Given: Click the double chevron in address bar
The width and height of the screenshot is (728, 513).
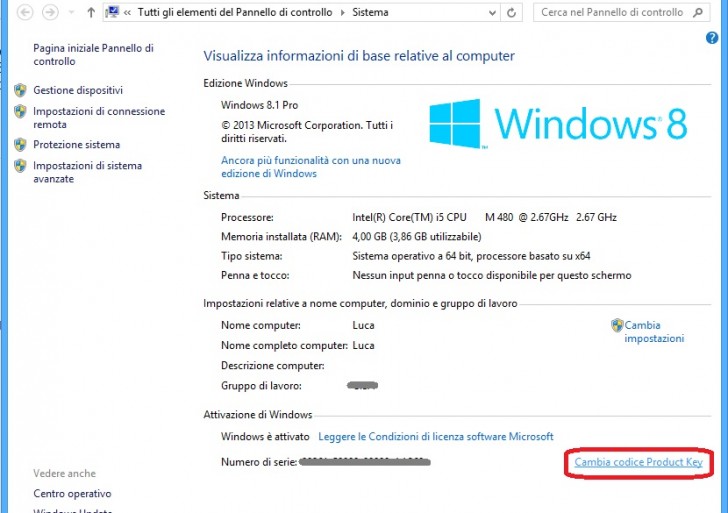Looking at the screenshot, I should click(127, 13).
